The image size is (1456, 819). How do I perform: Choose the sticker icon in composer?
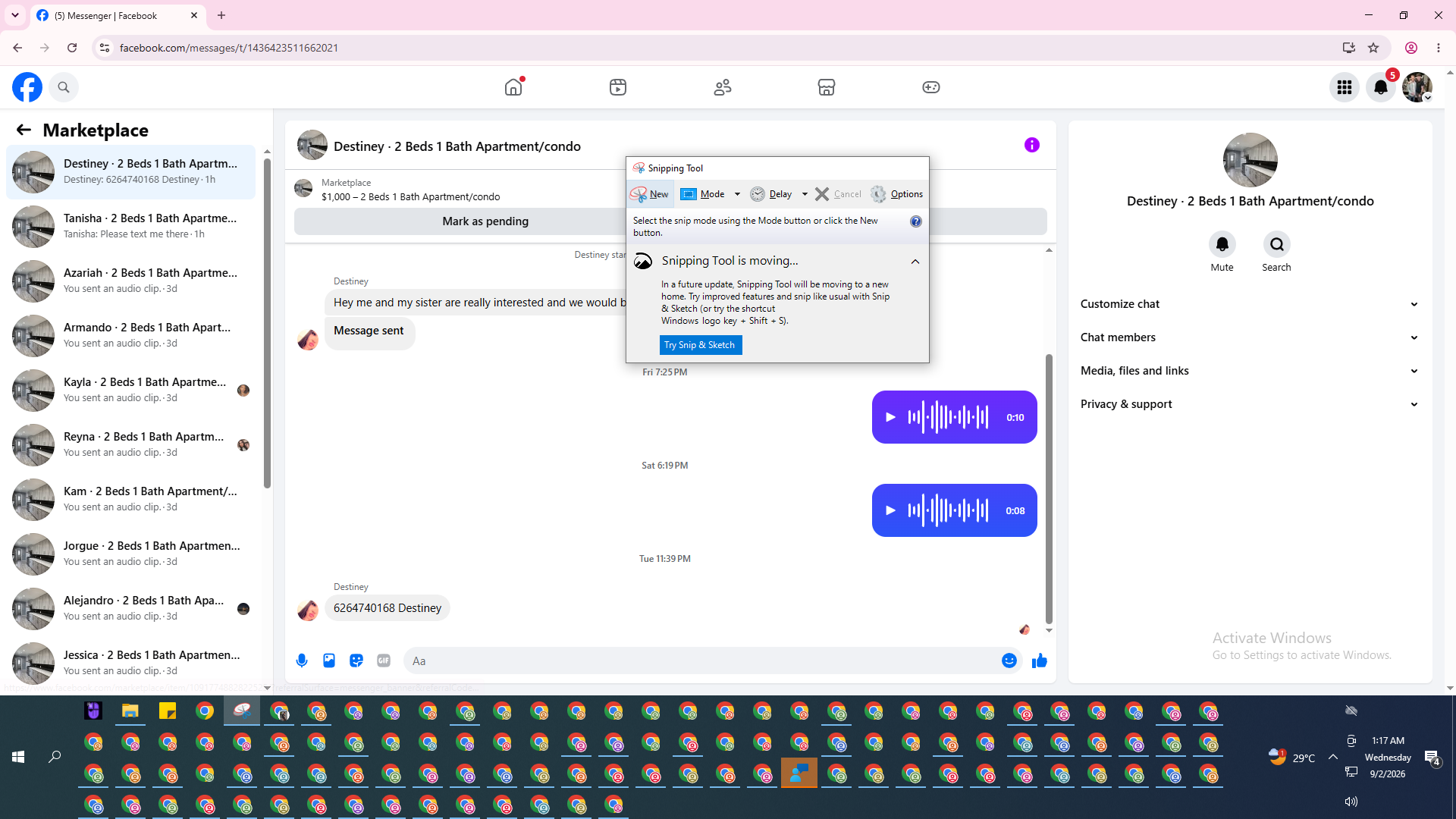(356, 661)
